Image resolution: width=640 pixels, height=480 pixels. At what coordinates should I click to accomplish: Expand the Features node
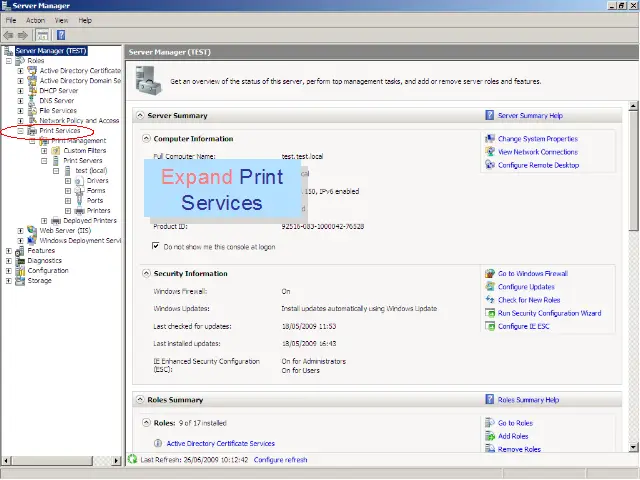9,251
